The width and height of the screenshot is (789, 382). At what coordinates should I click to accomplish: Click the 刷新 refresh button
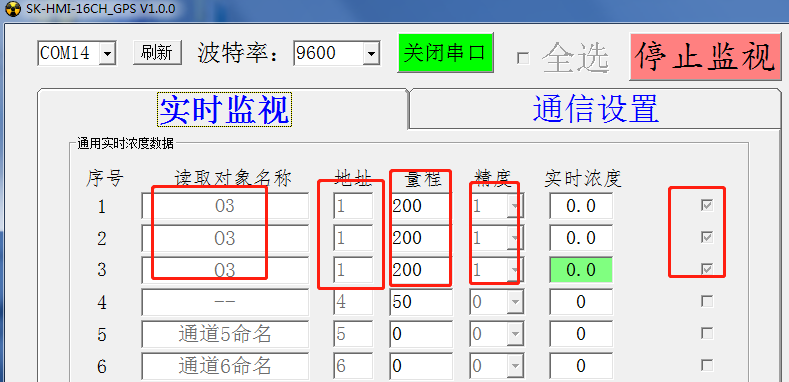(157, 52)
